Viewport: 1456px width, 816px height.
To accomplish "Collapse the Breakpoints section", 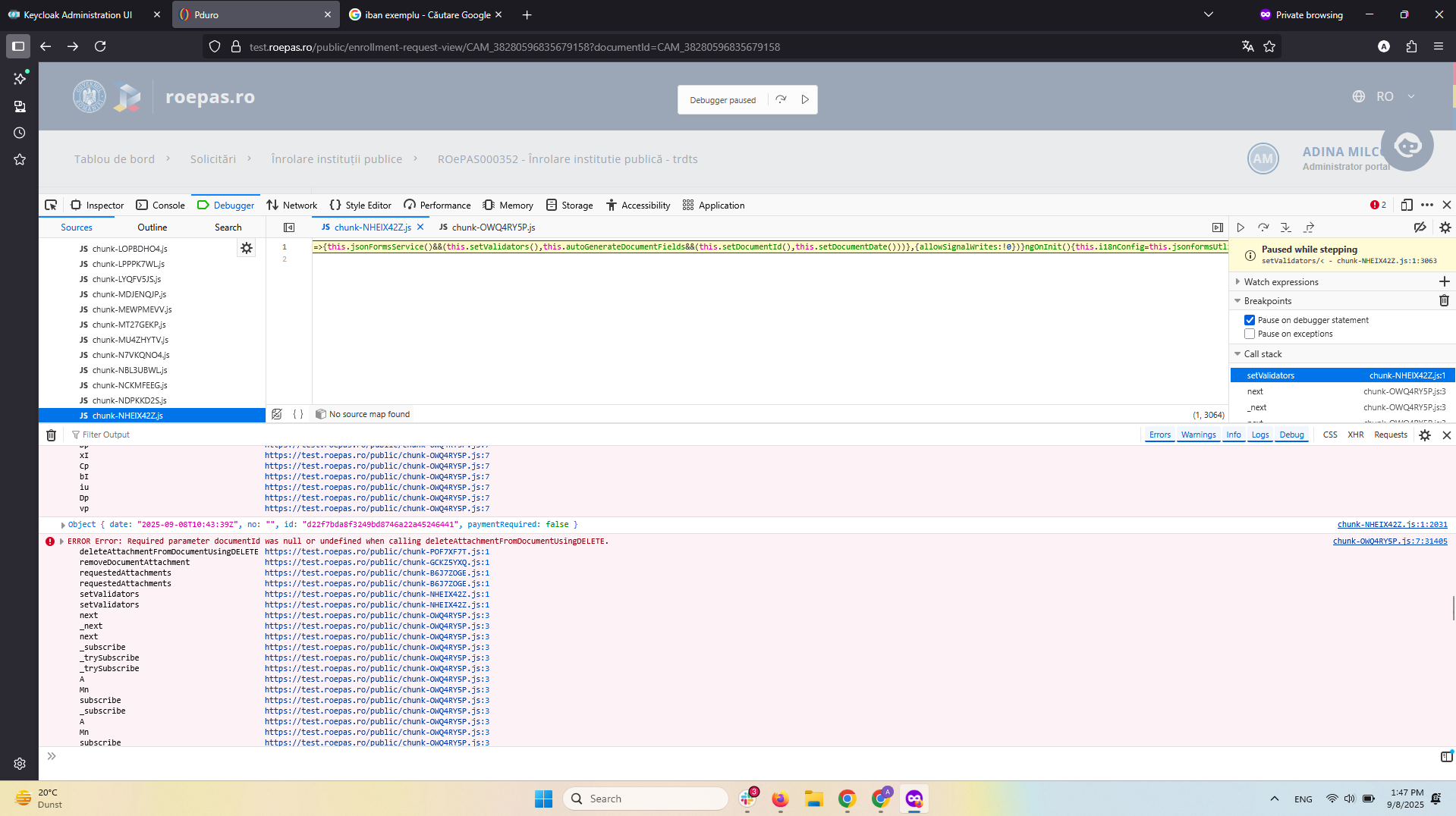I will tap(1237, 300).
